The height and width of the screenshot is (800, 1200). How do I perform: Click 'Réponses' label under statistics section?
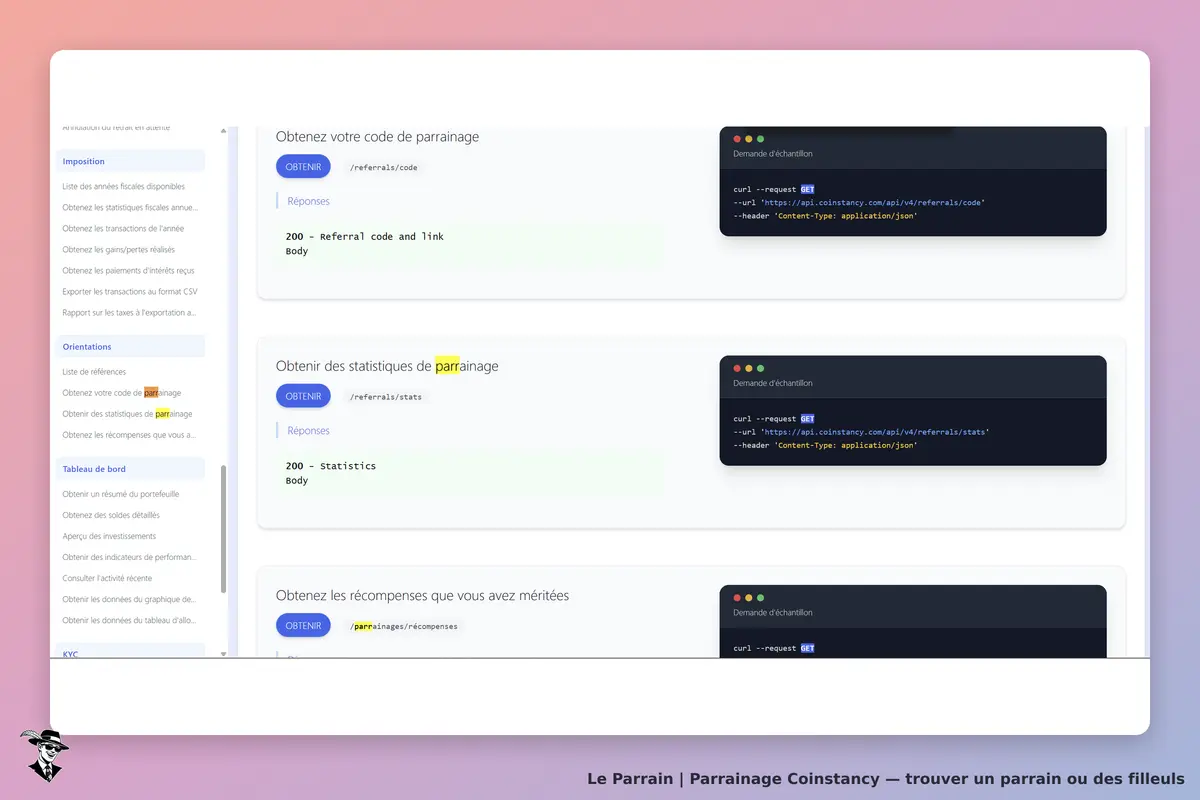pos(308,431)
